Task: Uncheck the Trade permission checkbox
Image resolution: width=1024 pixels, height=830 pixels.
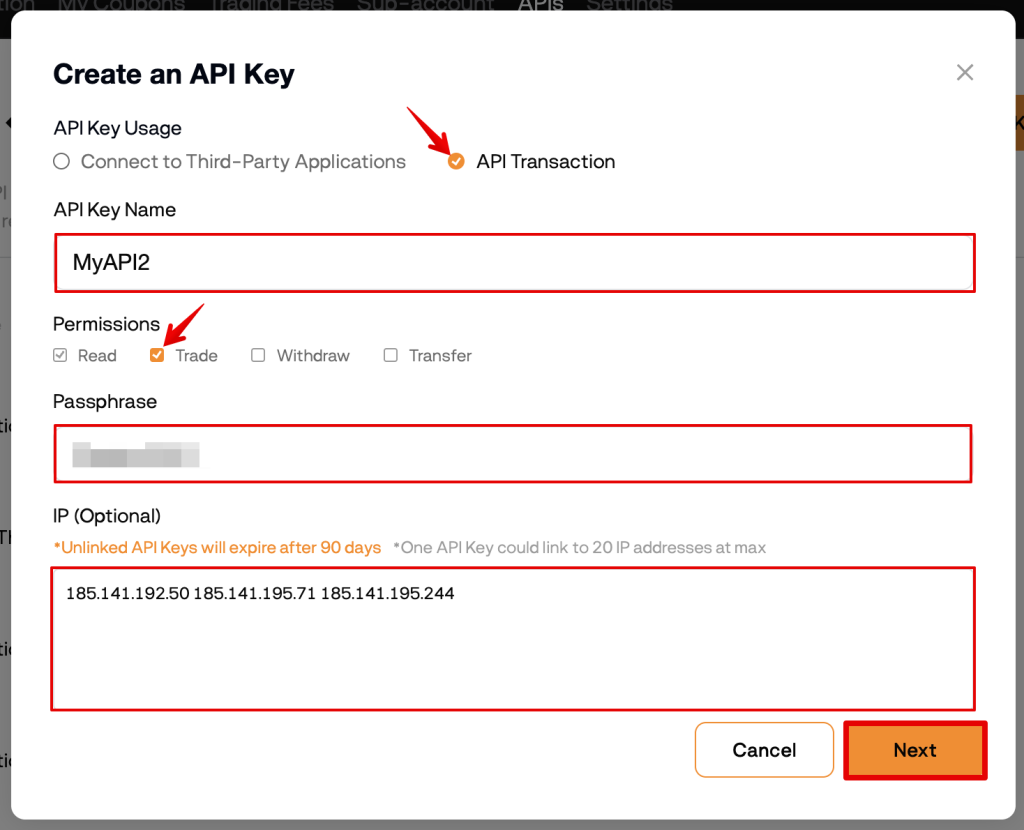Action: coord(157,355)
